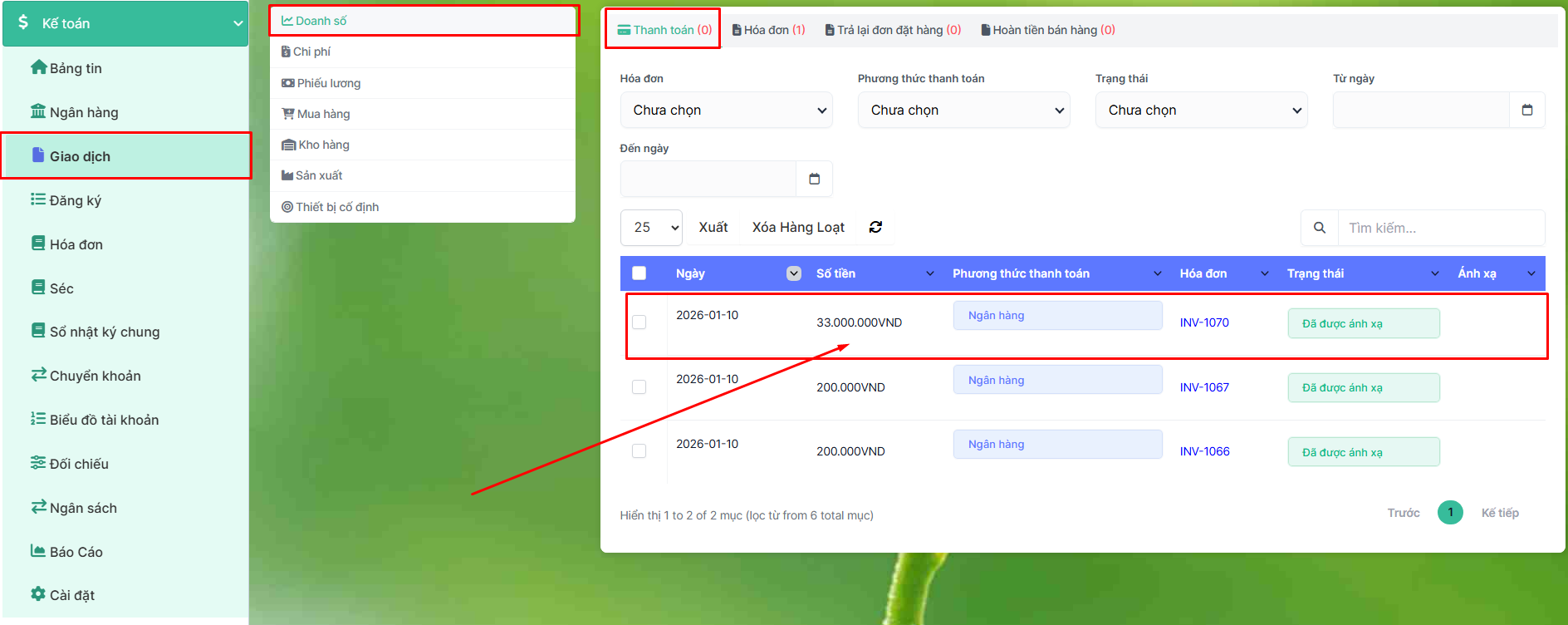The width and height of the screenshot is (1568, 625).
Task: Open Chuyển khoản in the sidebar
Action: tap(94, 376)
